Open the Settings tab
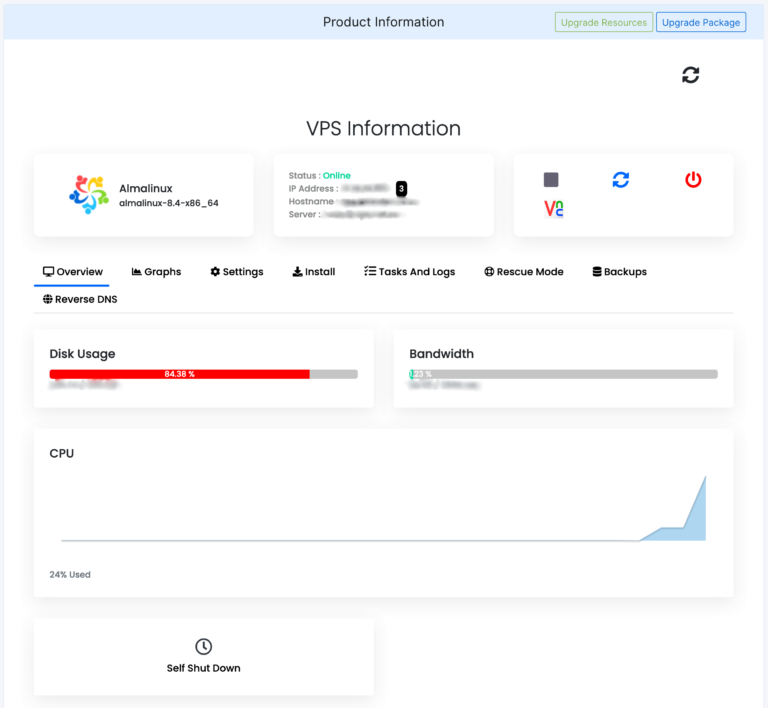The image size is (768, 708). (x=237, y=272)
